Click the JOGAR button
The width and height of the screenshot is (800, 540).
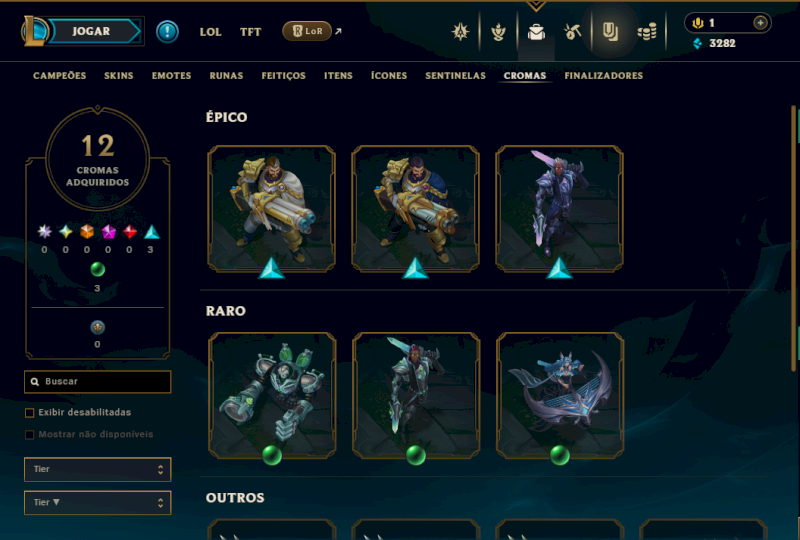point(91,31)
